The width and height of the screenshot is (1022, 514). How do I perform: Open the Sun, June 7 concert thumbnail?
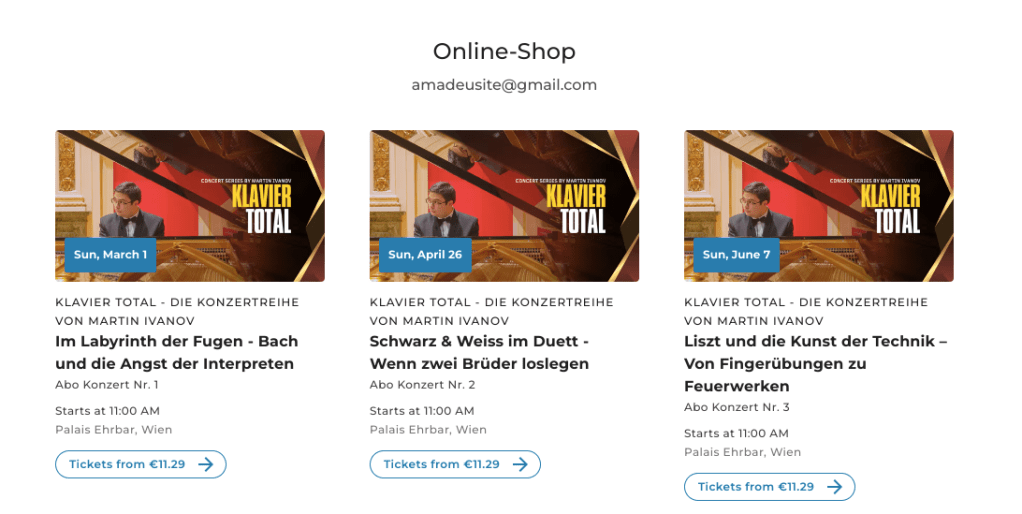pyautogui.click(x=819, y=206)
